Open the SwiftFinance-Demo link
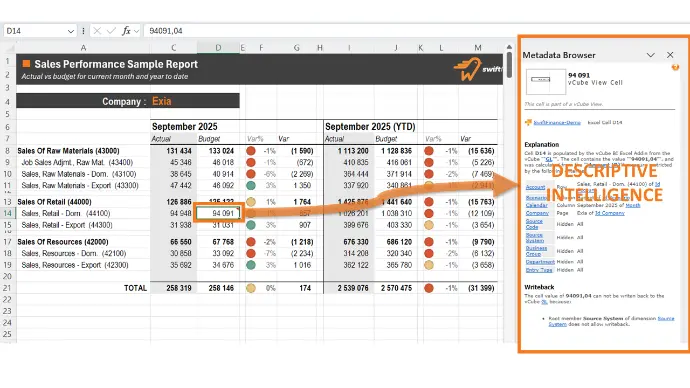 click(x=557, y=123)
